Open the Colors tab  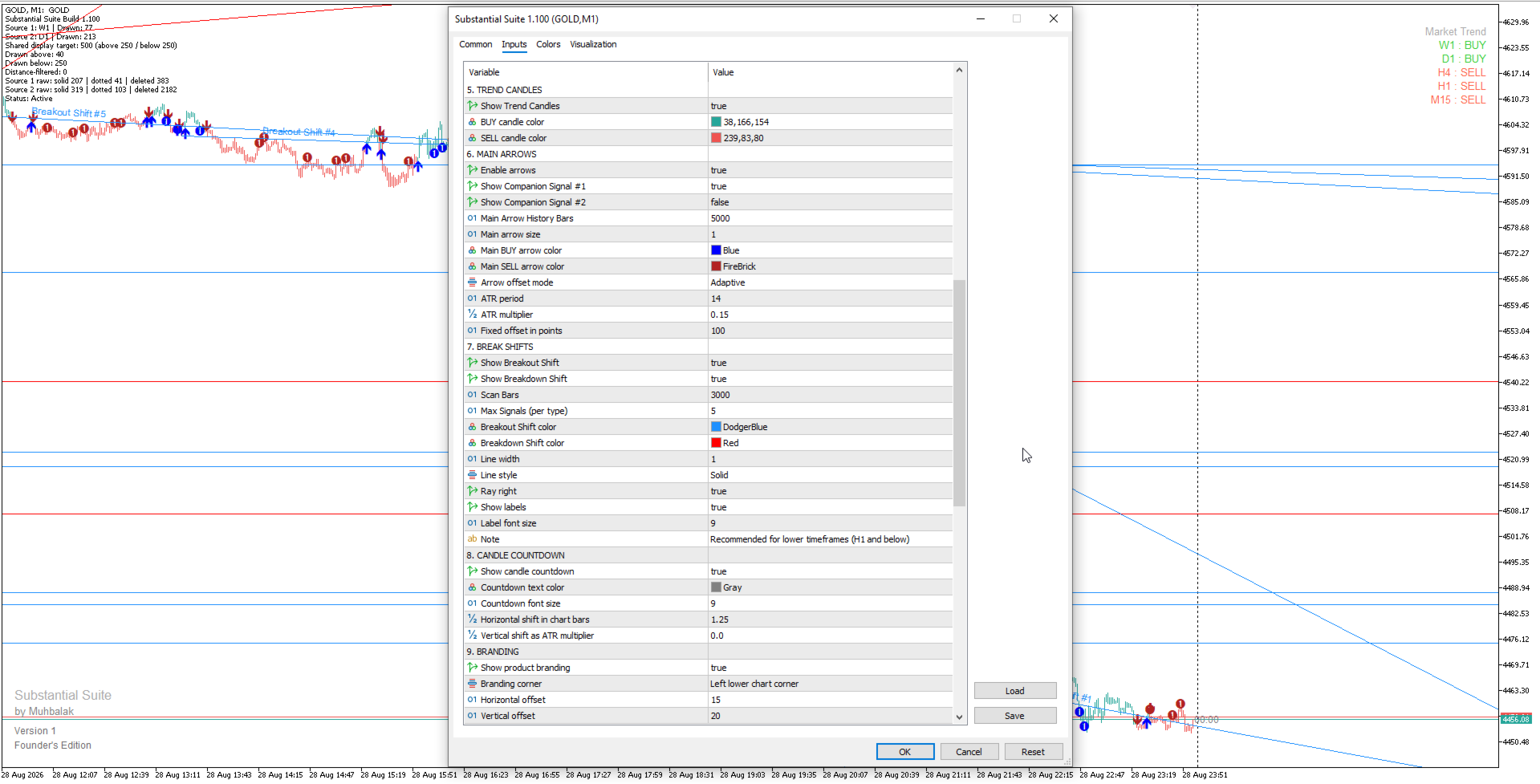548,45
